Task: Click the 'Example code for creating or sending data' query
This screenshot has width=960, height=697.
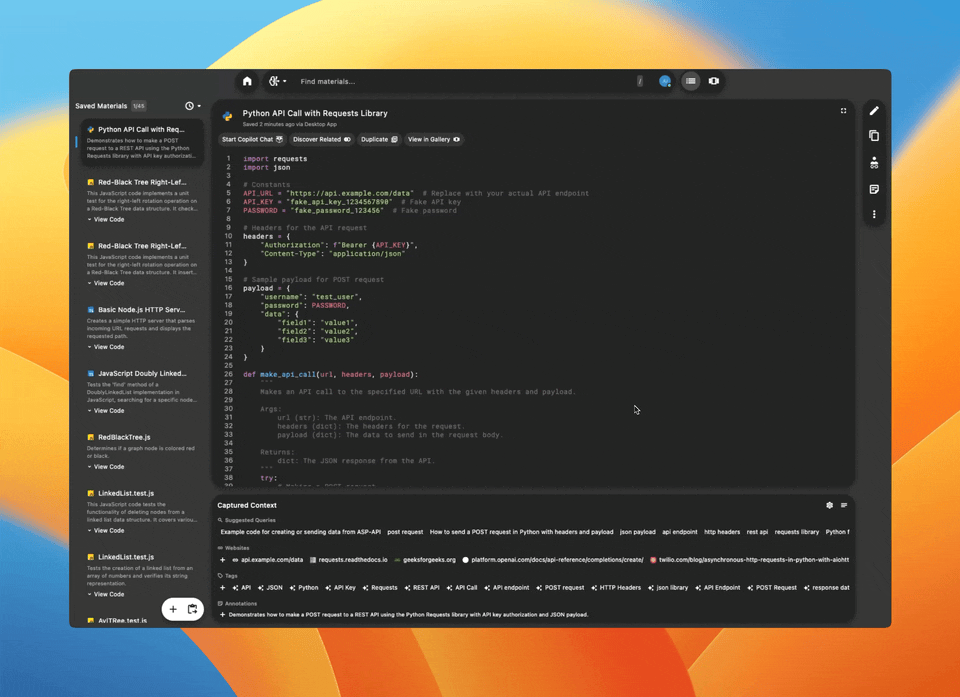Action: (301, 532)
